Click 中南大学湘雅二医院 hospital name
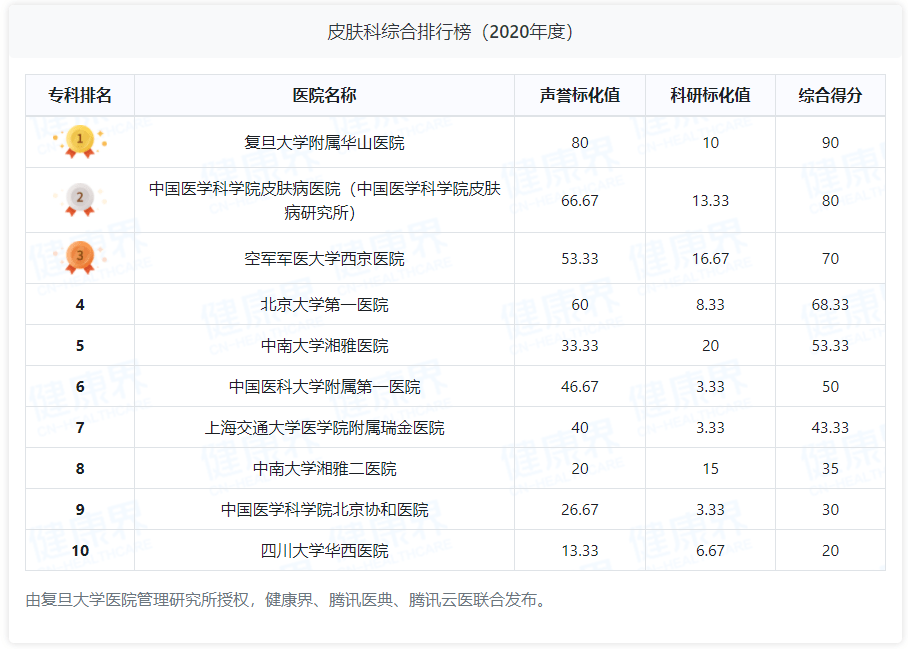This screenshot has width=908, height=649. [324, 469]
